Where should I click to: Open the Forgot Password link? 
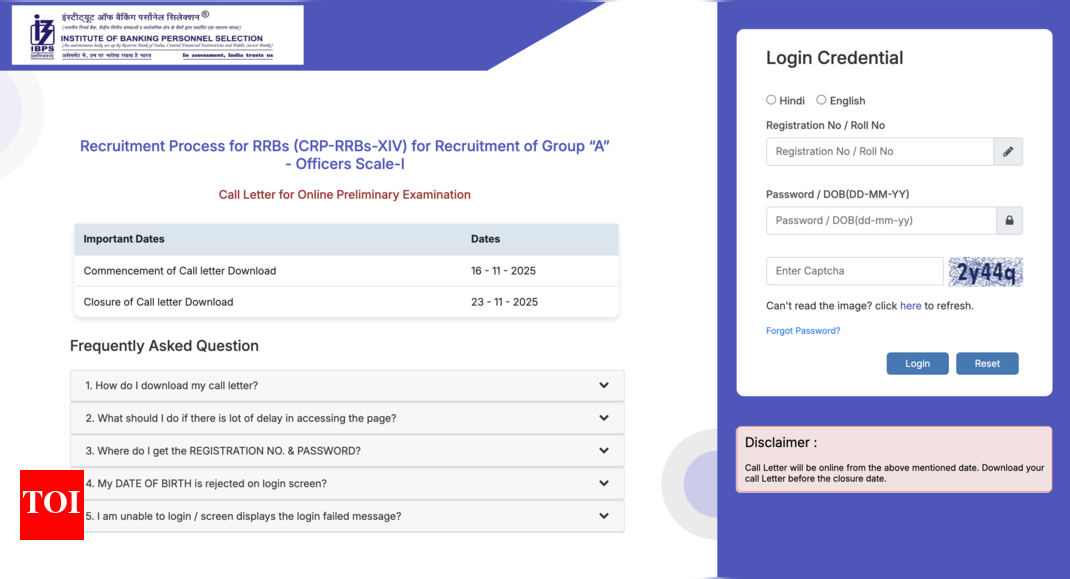point(803,330)
